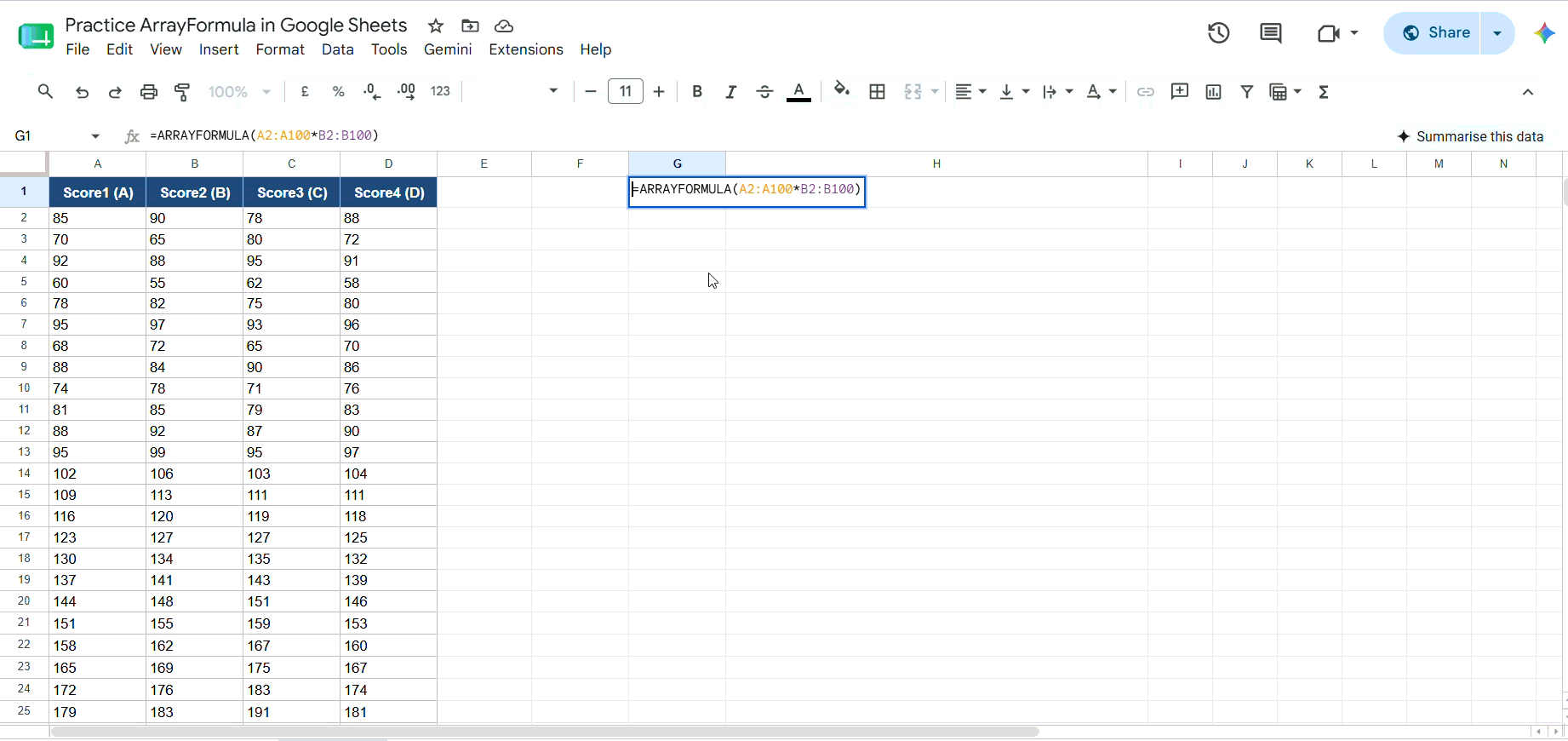Click inside the formula bar text
The image size is (1568, 741).
click(264, 135)
